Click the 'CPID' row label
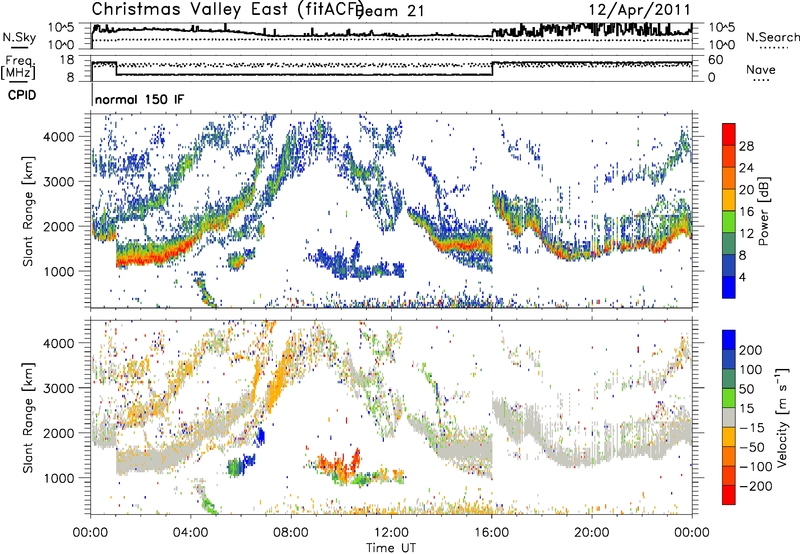Viewport: 800px width, 554px height. [22, 95]
